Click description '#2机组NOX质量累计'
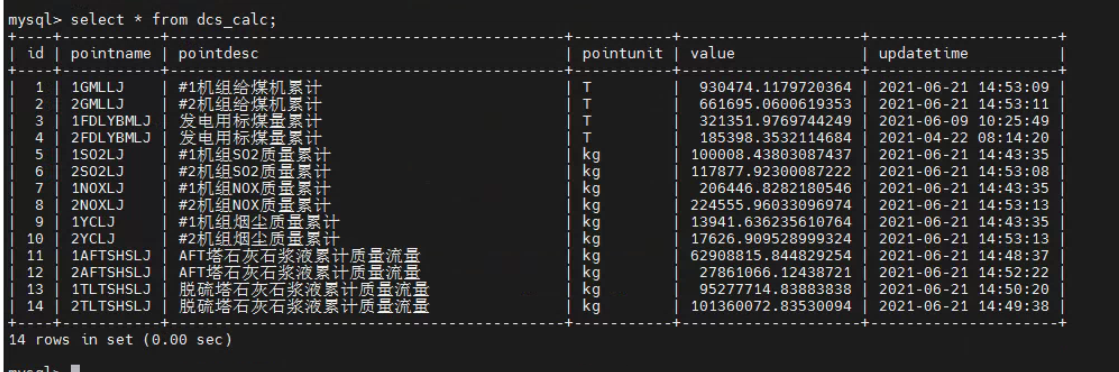1119x372 pixels. pos(254,205)
